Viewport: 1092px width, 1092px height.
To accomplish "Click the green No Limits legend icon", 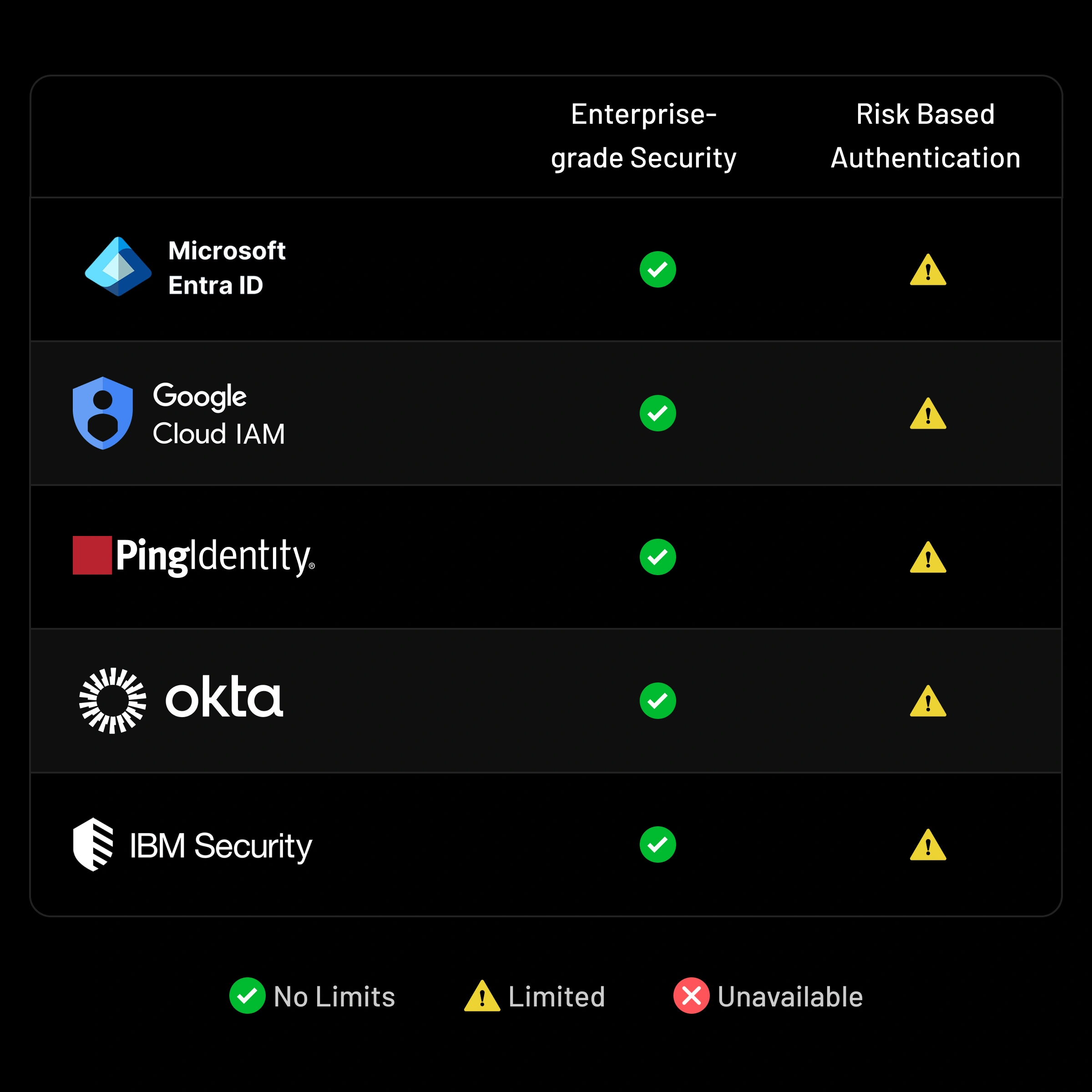I will 247,996.
